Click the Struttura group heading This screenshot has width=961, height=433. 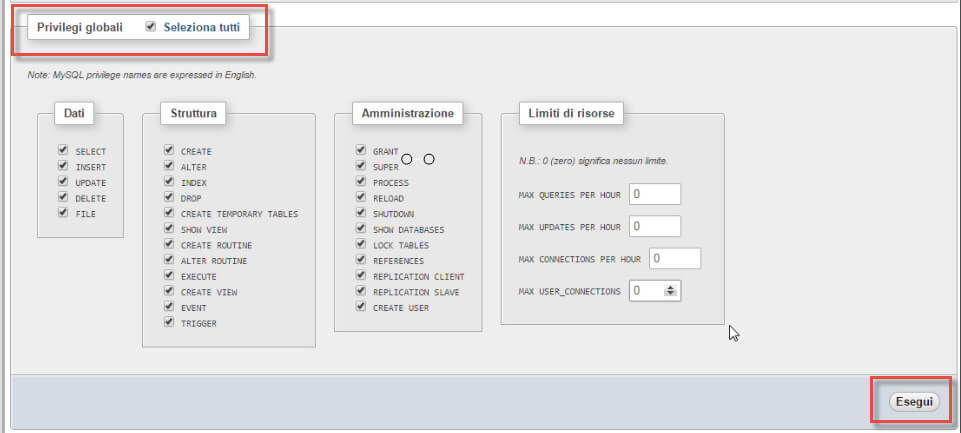pyautogui.click(x=193, y=113)
